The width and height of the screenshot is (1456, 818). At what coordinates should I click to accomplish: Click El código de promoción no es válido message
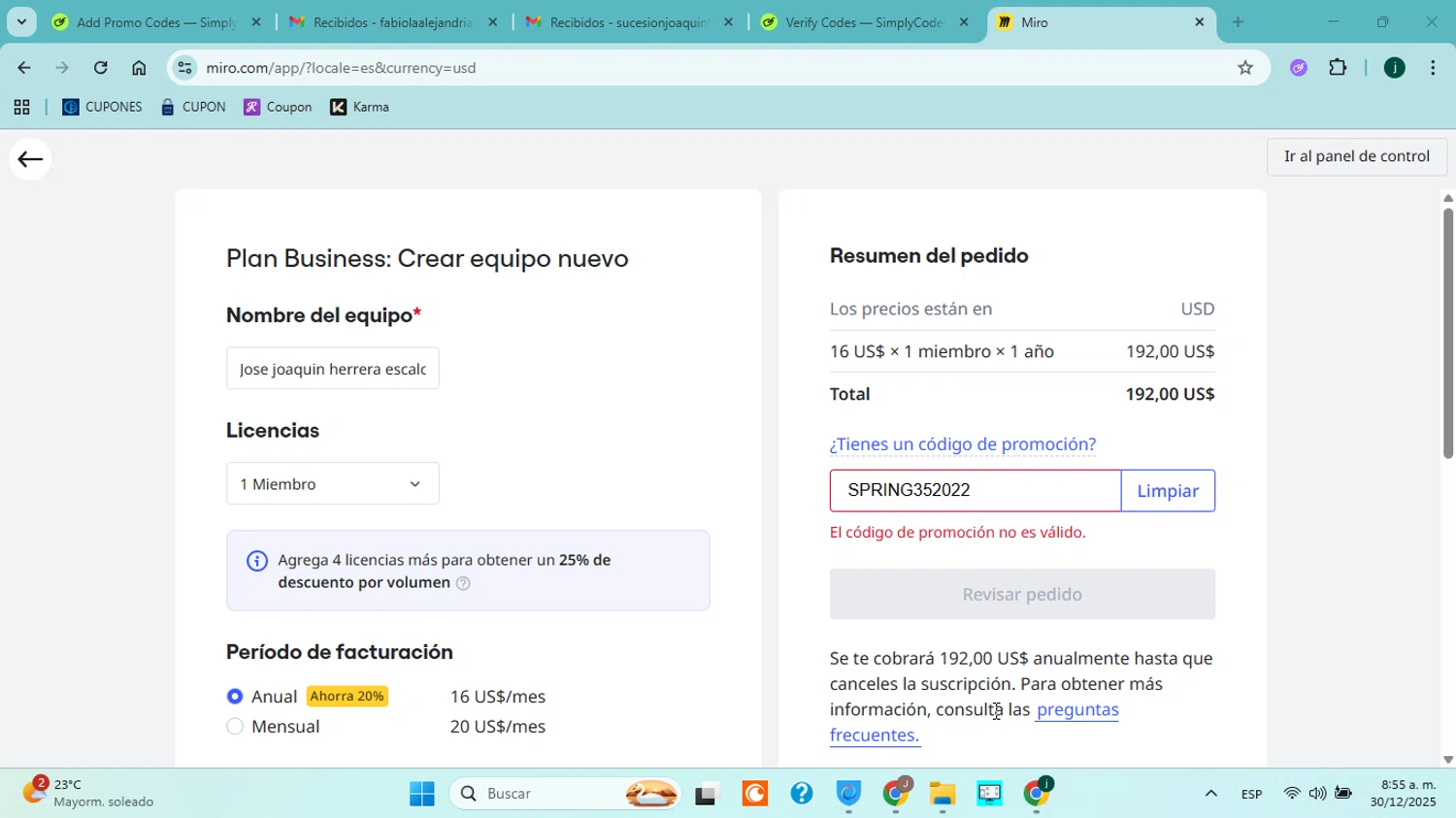[958, 533]
